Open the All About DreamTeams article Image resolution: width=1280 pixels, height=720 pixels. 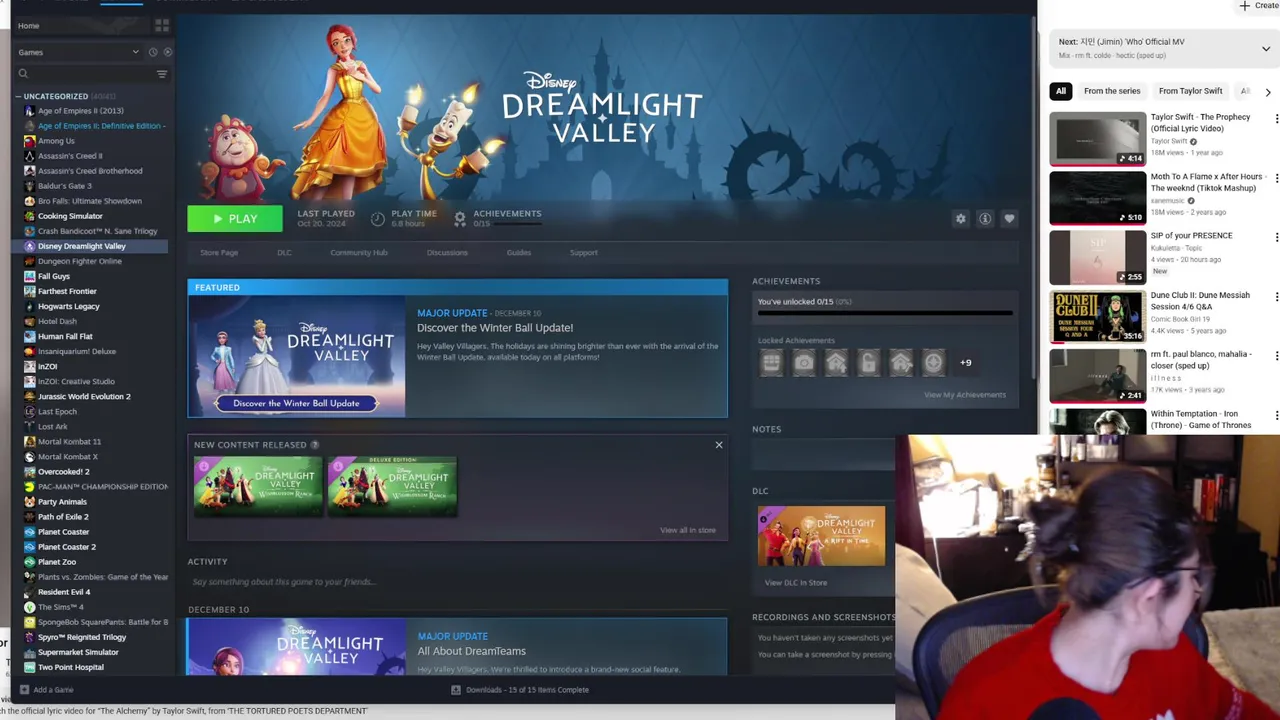click(471, 651)
